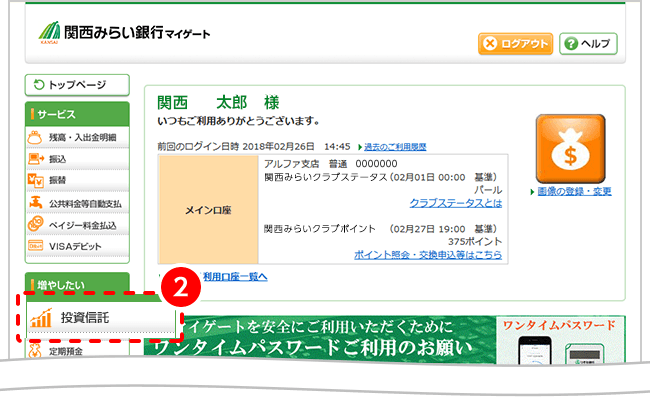Screen dimensions: 650x397
Task: Open VISAデビット menu item
Action: point(77,246)
